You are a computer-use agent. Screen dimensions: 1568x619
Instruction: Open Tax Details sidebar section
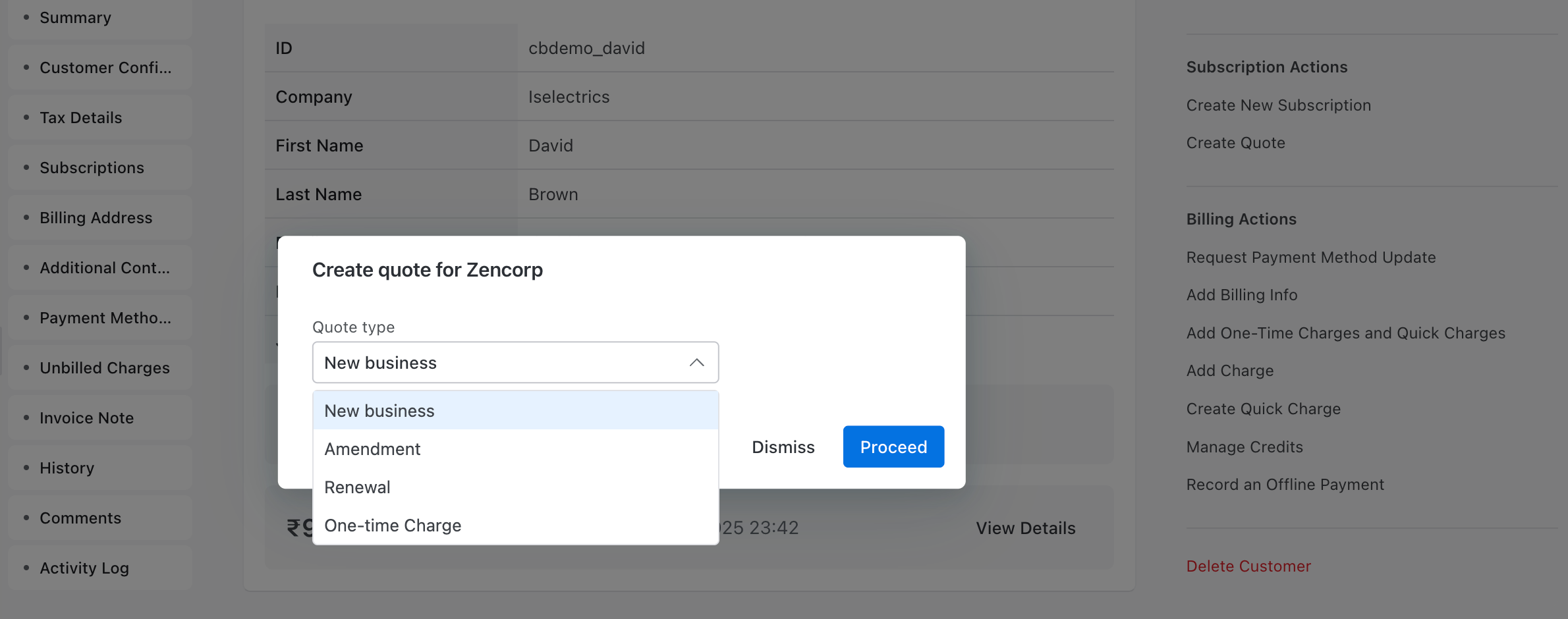80,118
